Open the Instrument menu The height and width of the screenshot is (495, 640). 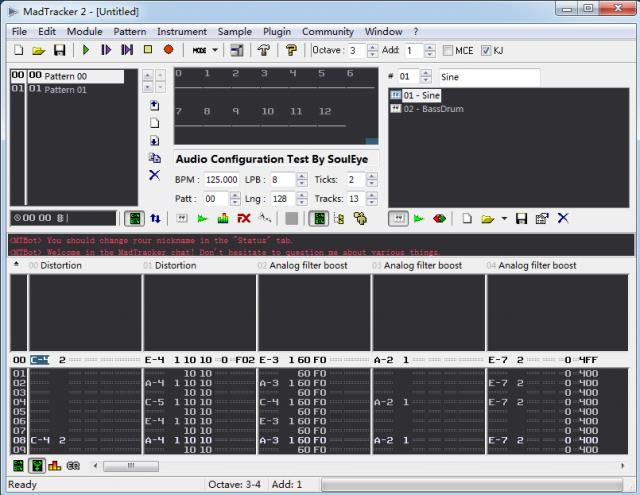(x=182, y=31)
